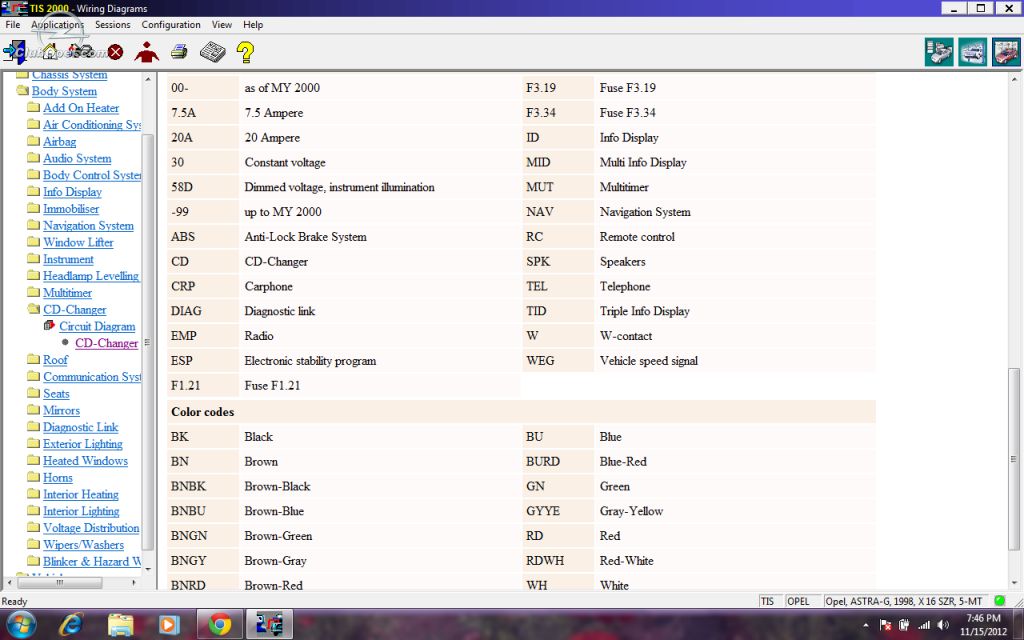Image resolution: width=1024 pixels, height=640 pixels.
Task: Open the Instrument tree link
Action: coord(69,259)
